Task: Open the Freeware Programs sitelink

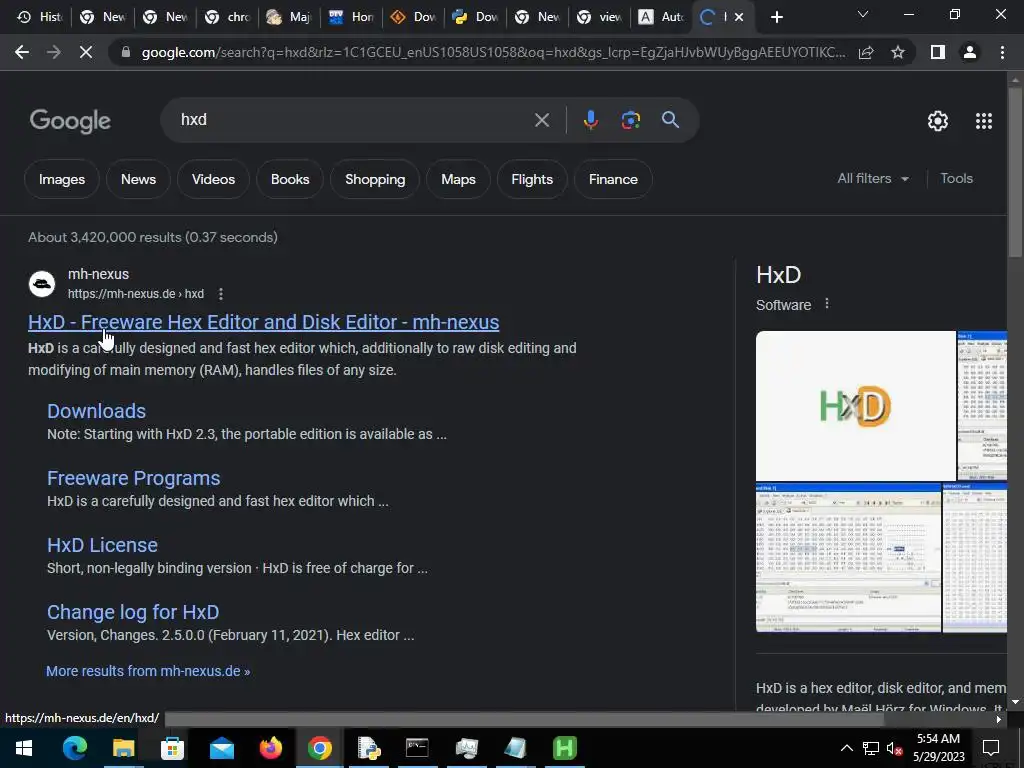Action: point(134,478)
